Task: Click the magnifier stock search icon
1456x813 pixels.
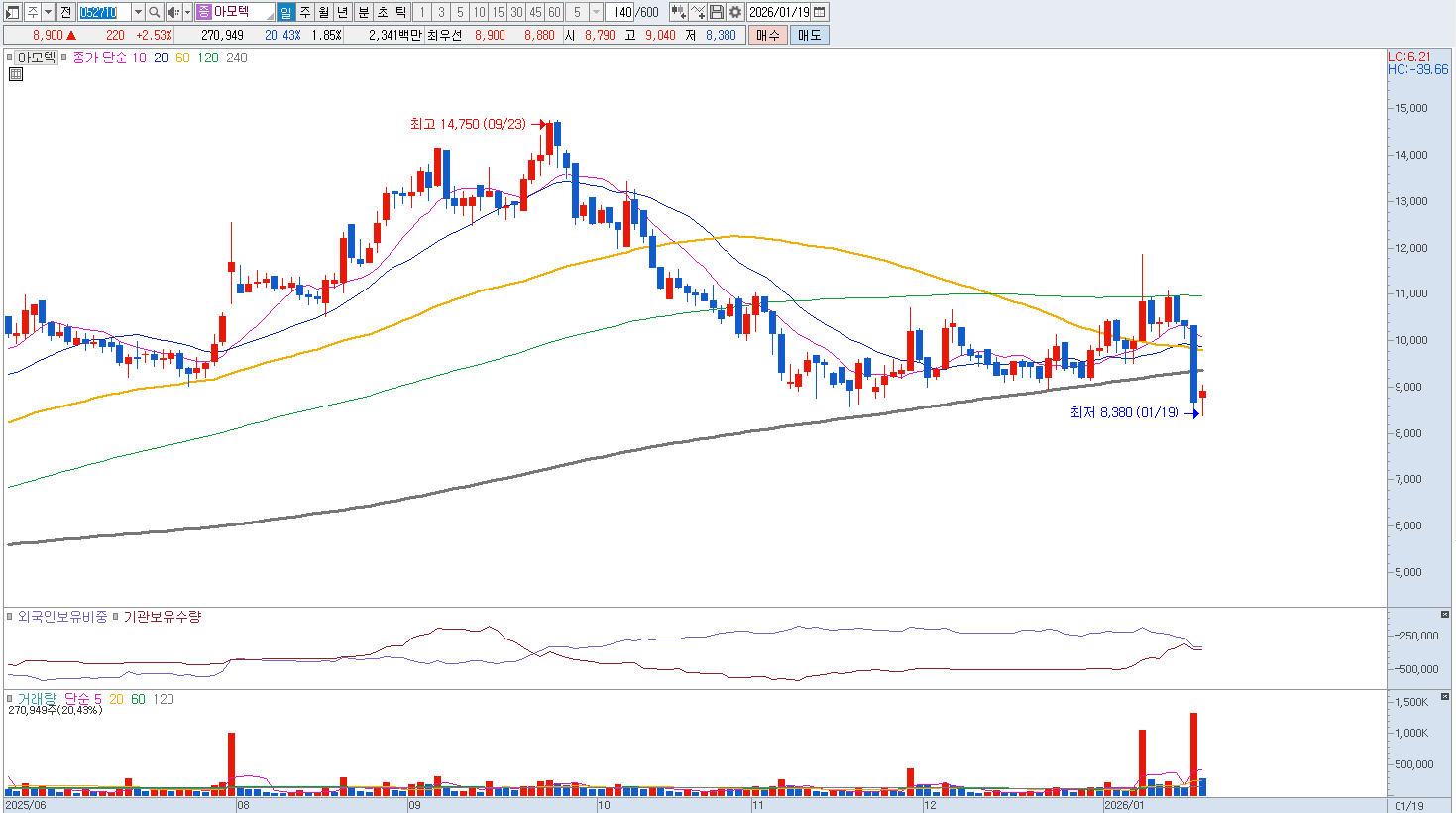Action: (x=155, y=12)
